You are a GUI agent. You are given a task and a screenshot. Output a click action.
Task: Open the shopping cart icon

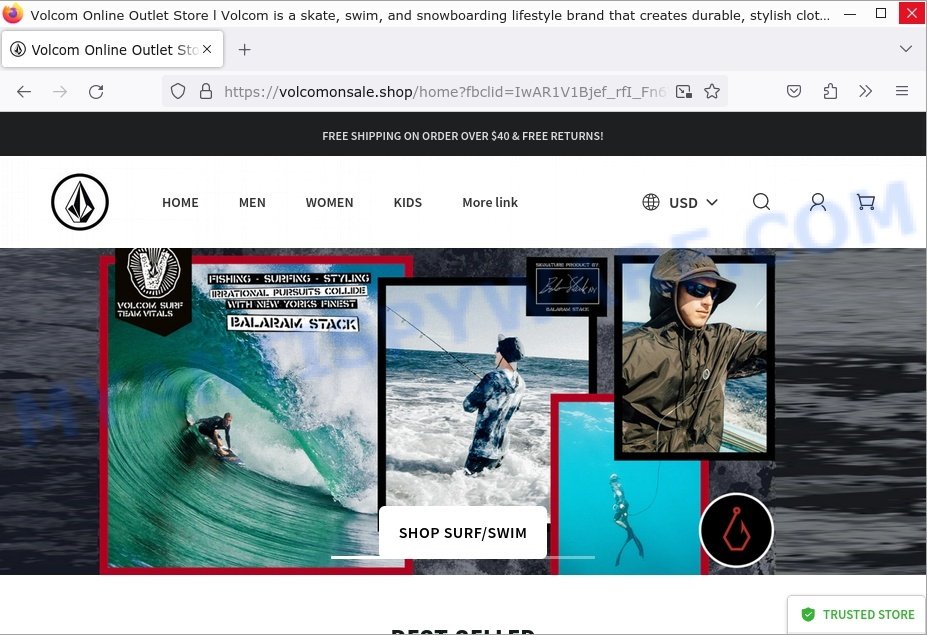point(866,202)
